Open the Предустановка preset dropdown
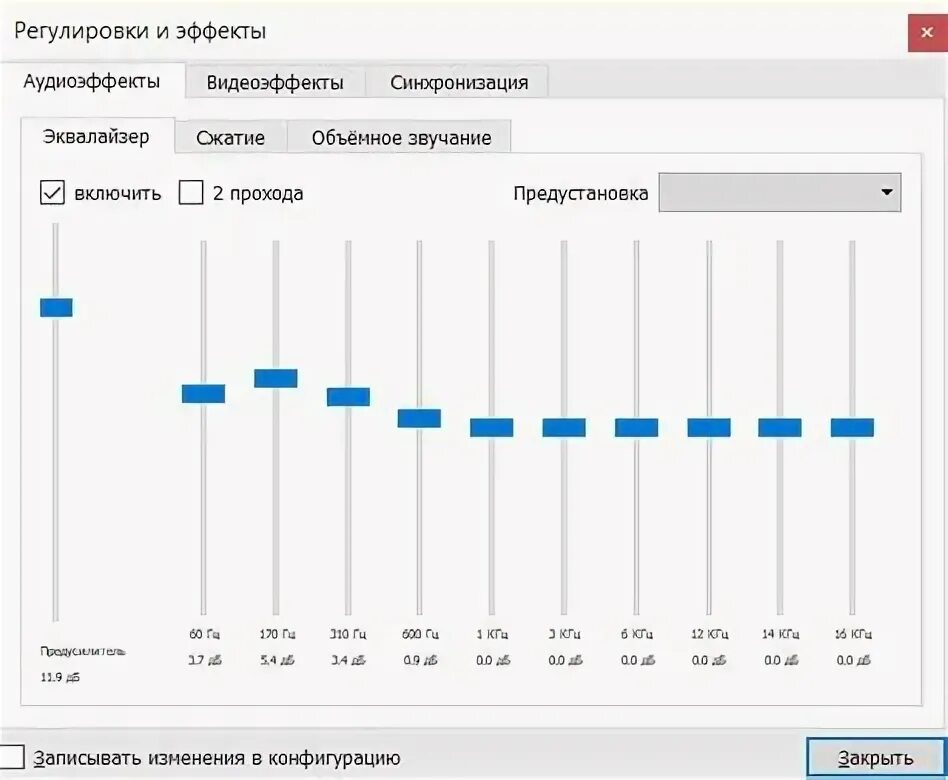Image resolution: width=948 pixels, height=780 pixels. 779,192
